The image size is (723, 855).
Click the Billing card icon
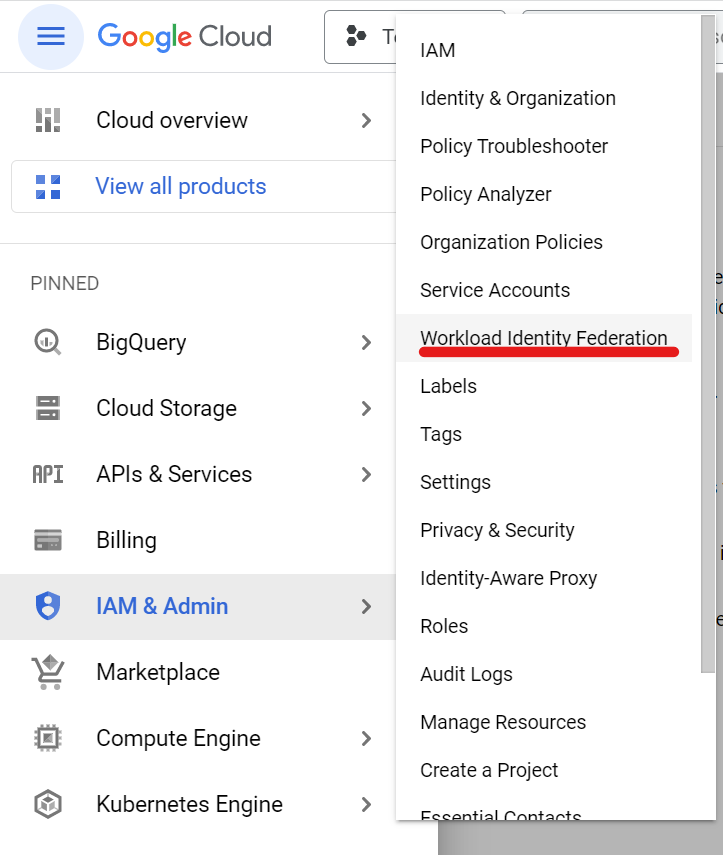point(48,540)
